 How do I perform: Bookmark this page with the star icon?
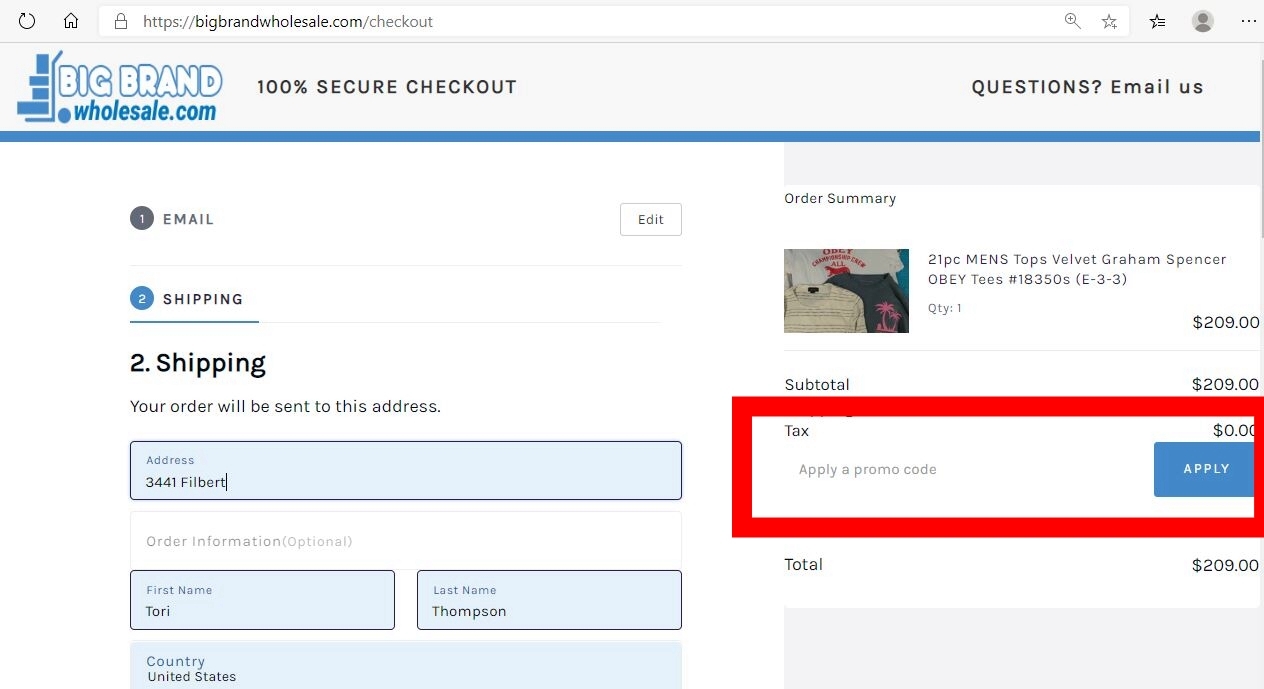coord(1109,21)
